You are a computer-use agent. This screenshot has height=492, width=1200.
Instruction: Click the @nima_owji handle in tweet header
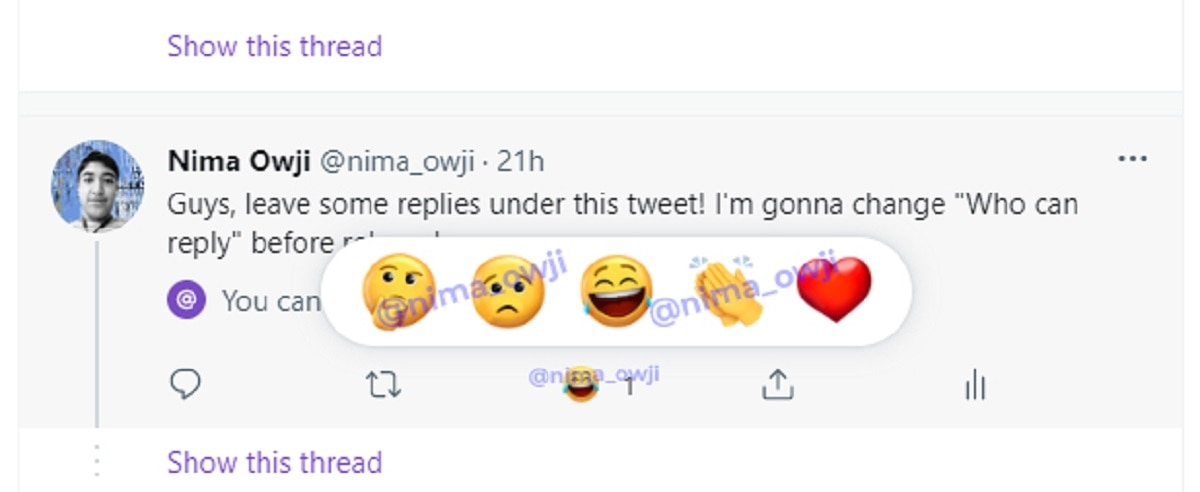[x=393, y=161]
